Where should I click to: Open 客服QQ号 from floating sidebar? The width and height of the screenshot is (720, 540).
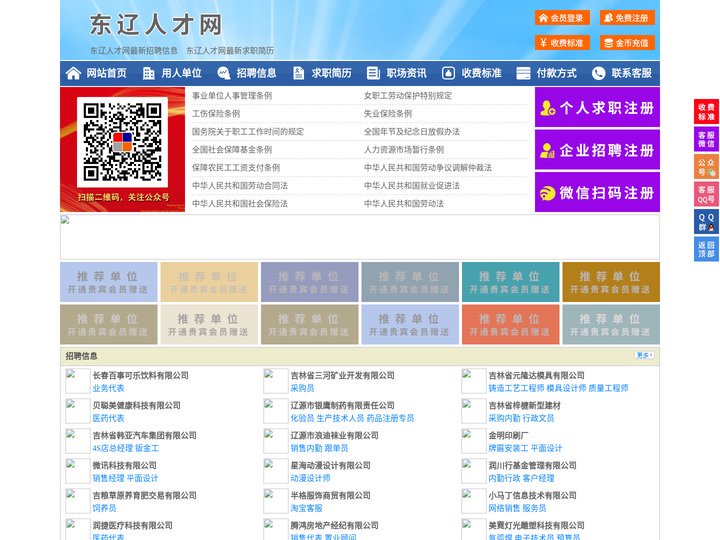point(706,194)
